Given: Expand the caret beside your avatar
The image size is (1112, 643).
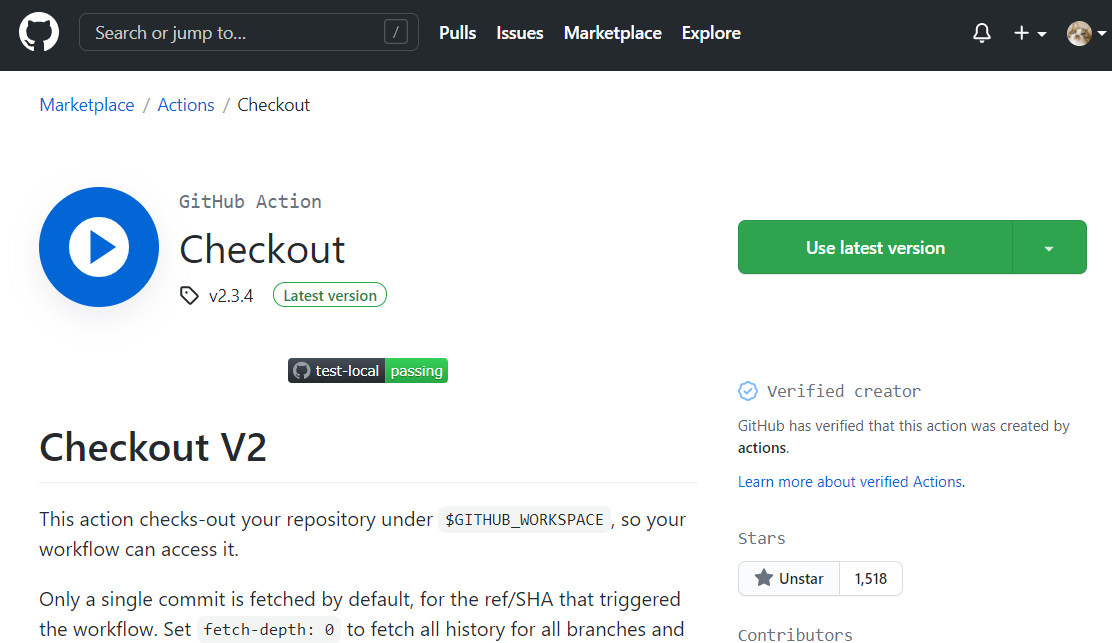Looking at the screenshot, I should pos(1102,32).
